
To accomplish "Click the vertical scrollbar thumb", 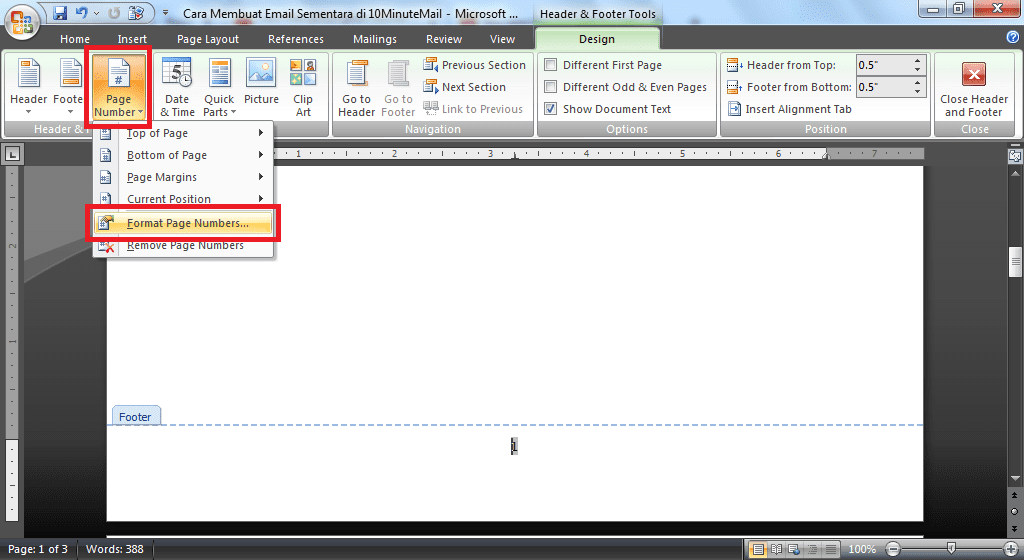I will point(1015,262).
